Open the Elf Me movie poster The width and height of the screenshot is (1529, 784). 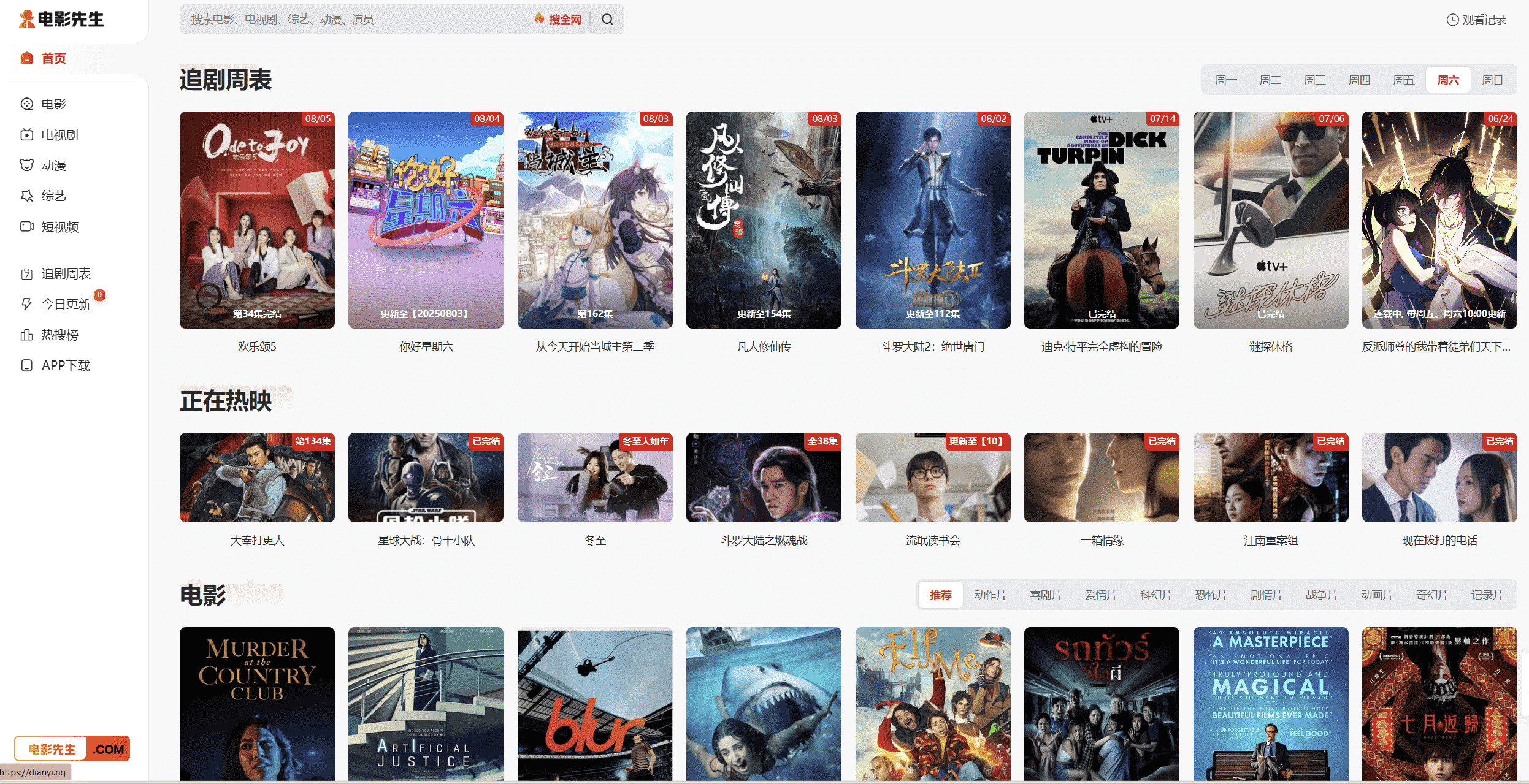coord(933,704)
